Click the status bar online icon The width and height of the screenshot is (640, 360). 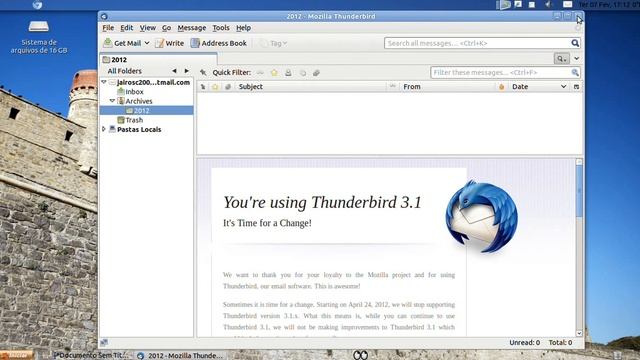pos(104,342)
